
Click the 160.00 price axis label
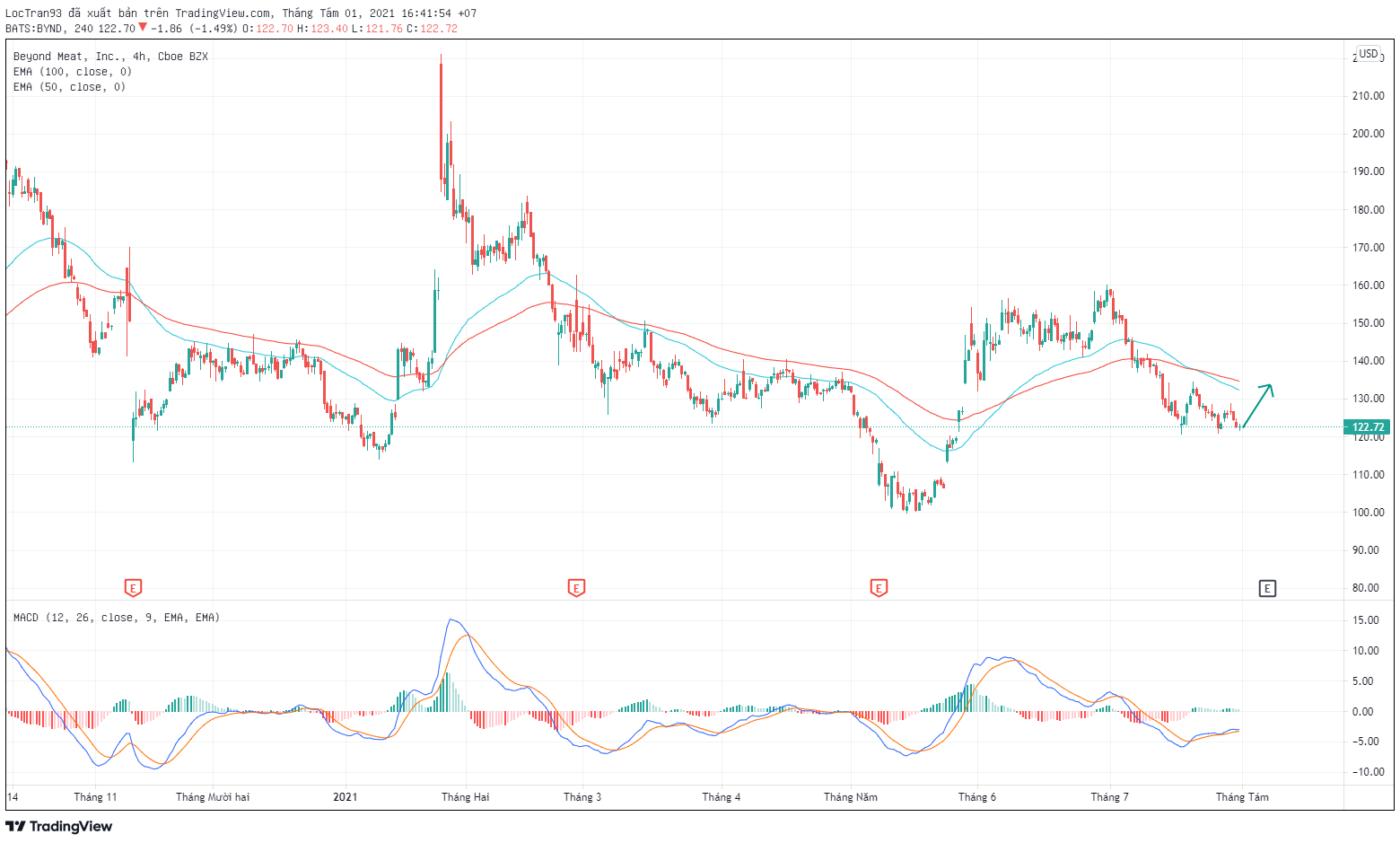(1368, 285)
